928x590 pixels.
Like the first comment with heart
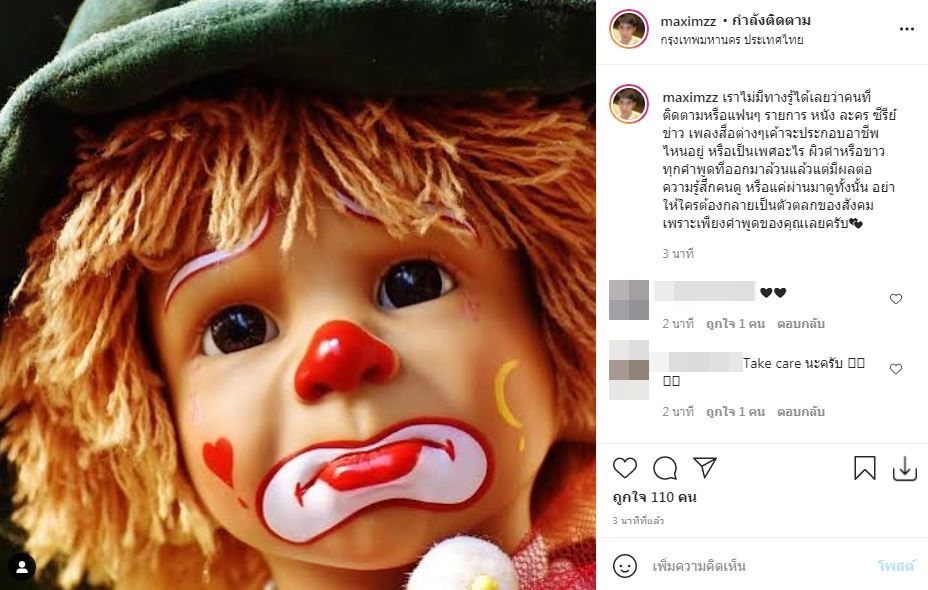click(x=896, y=299)
